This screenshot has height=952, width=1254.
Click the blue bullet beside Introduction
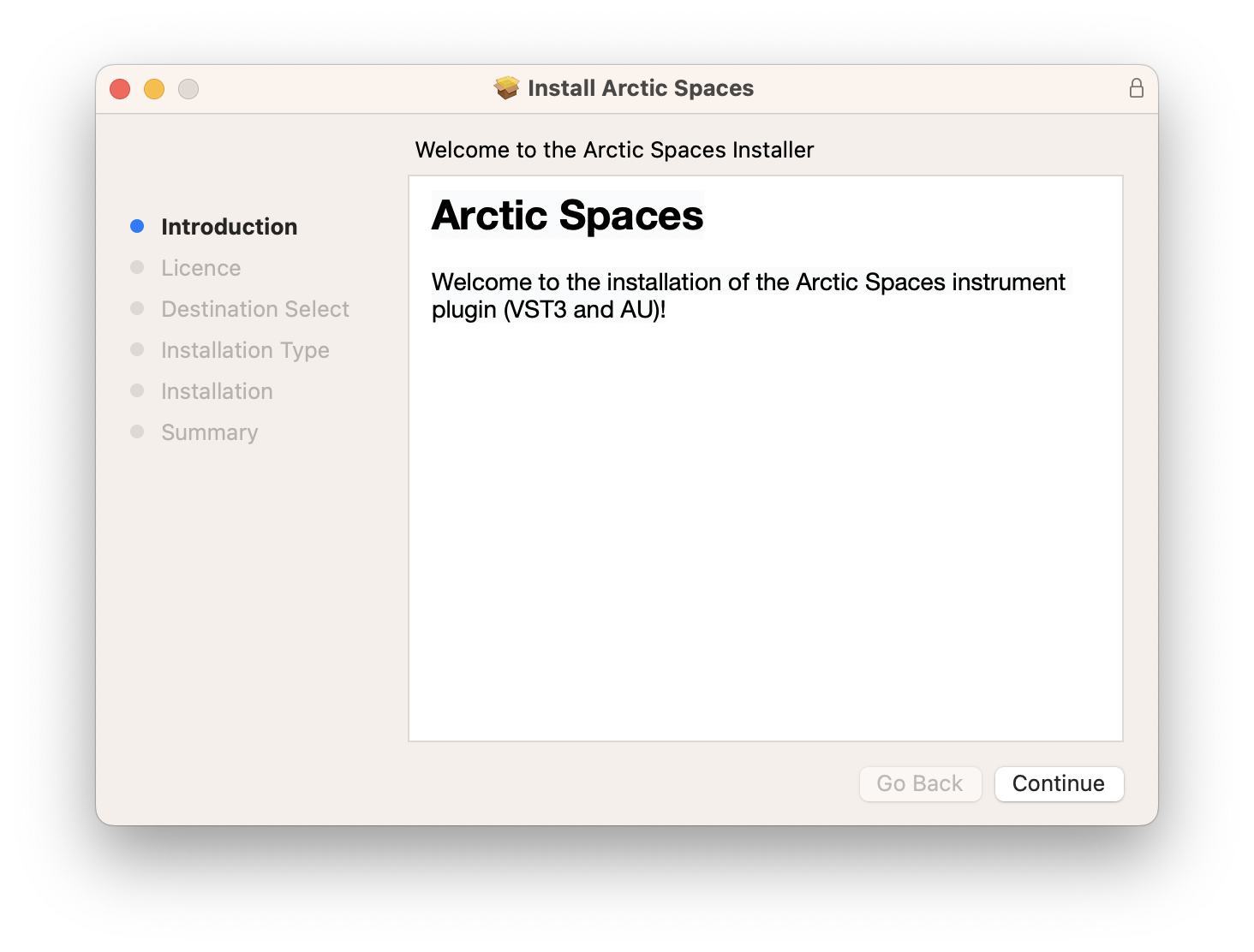(137, 226)
